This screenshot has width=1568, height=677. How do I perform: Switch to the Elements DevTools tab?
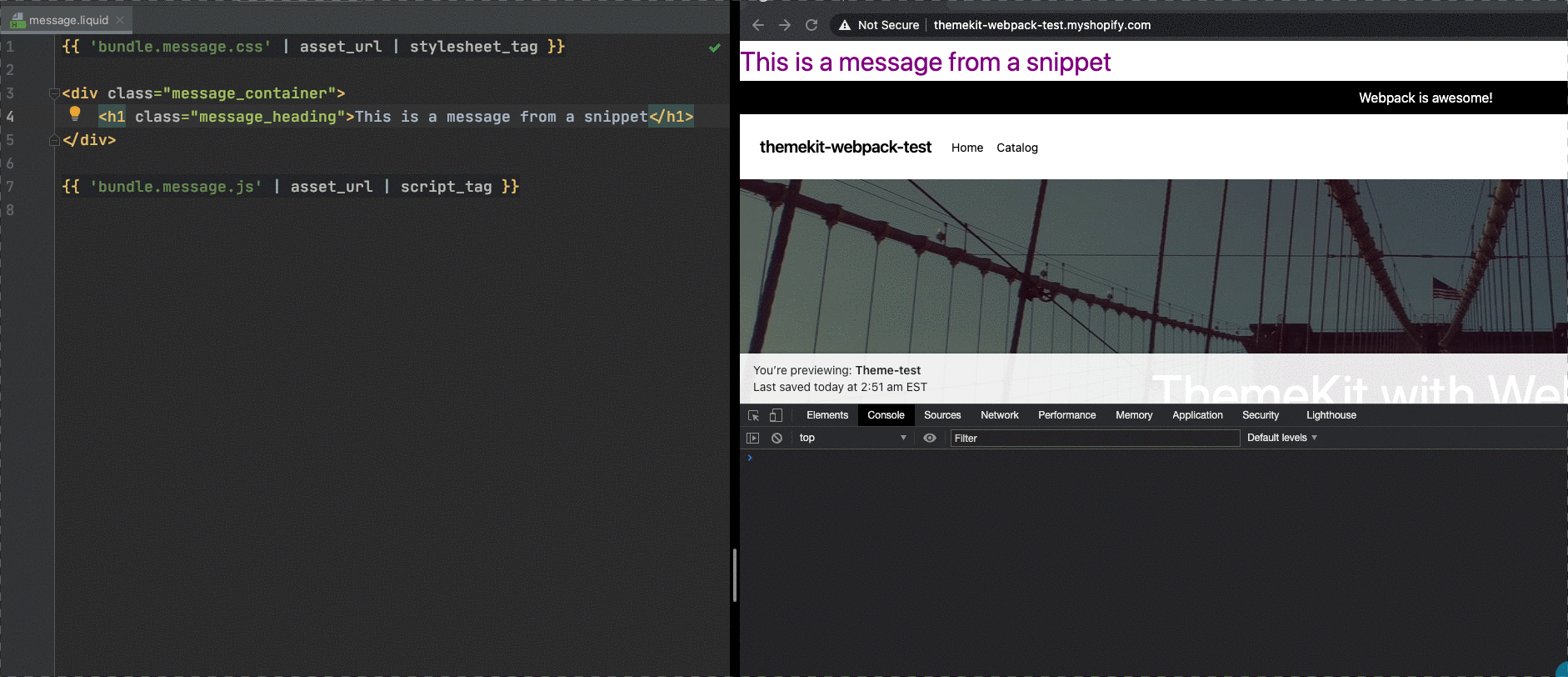point(827,415)
